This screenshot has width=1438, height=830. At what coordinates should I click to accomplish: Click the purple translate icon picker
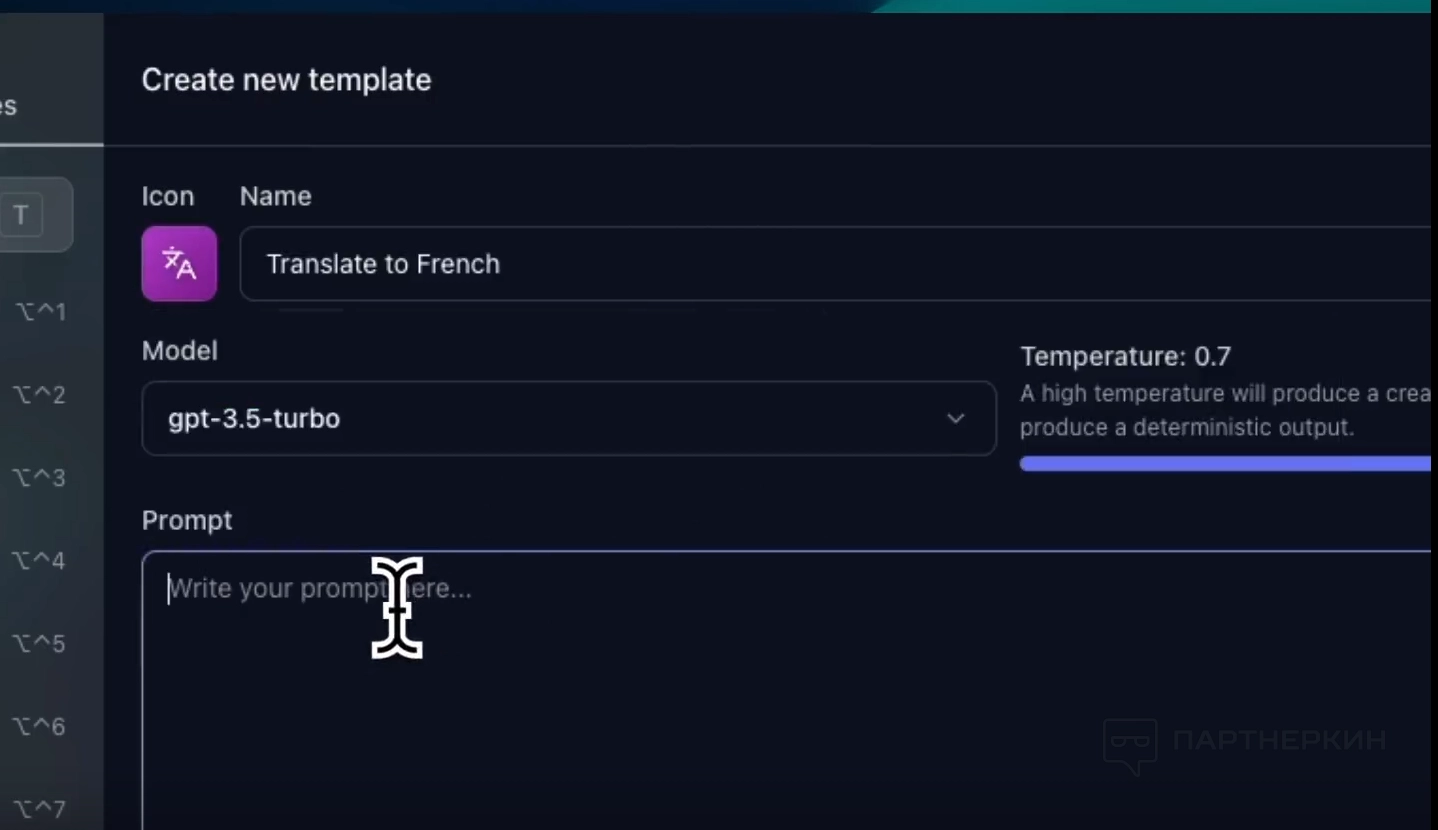(179, 264)
